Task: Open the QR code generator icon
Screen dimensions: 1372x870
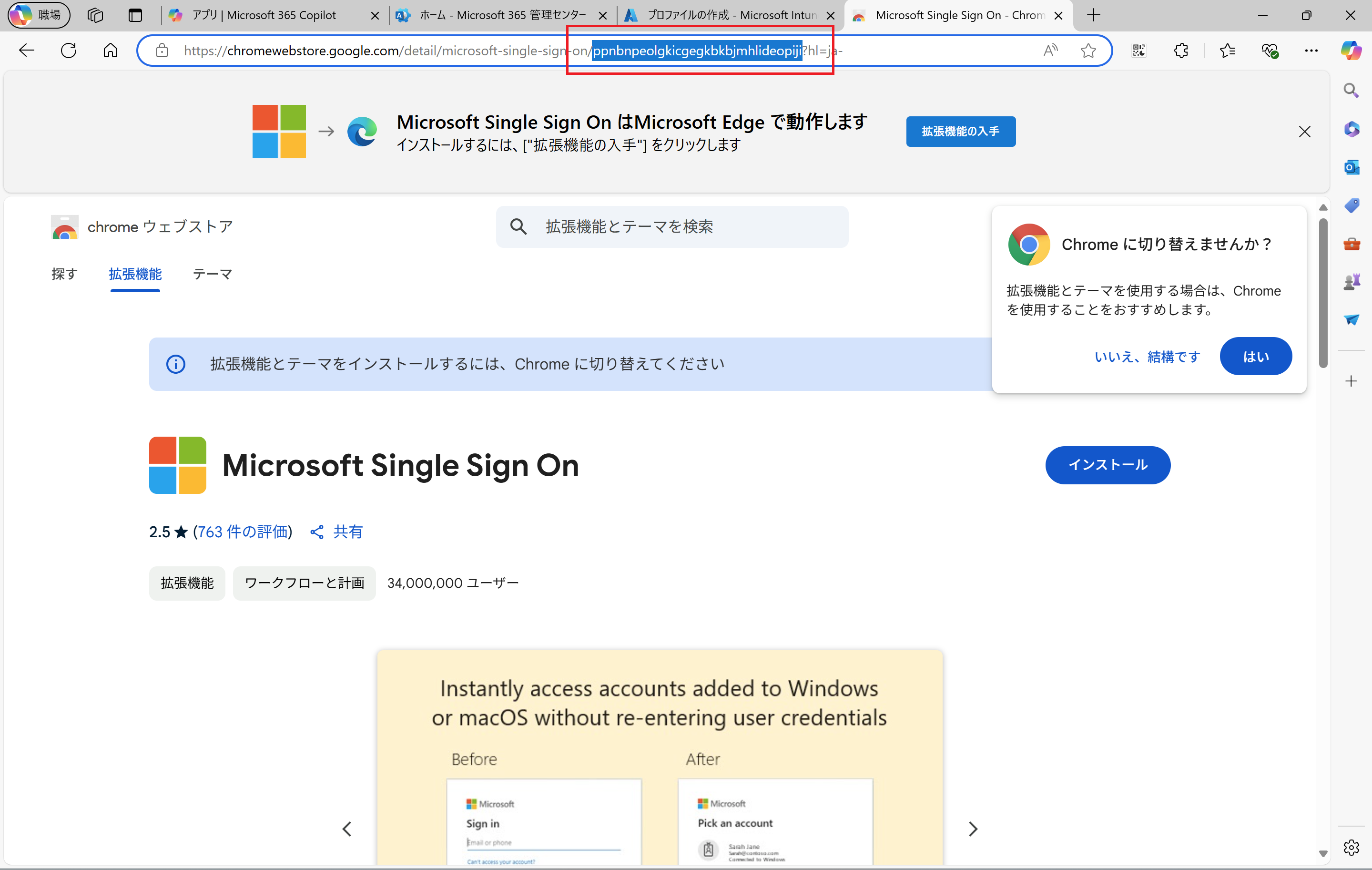Action: [1139, 50]
